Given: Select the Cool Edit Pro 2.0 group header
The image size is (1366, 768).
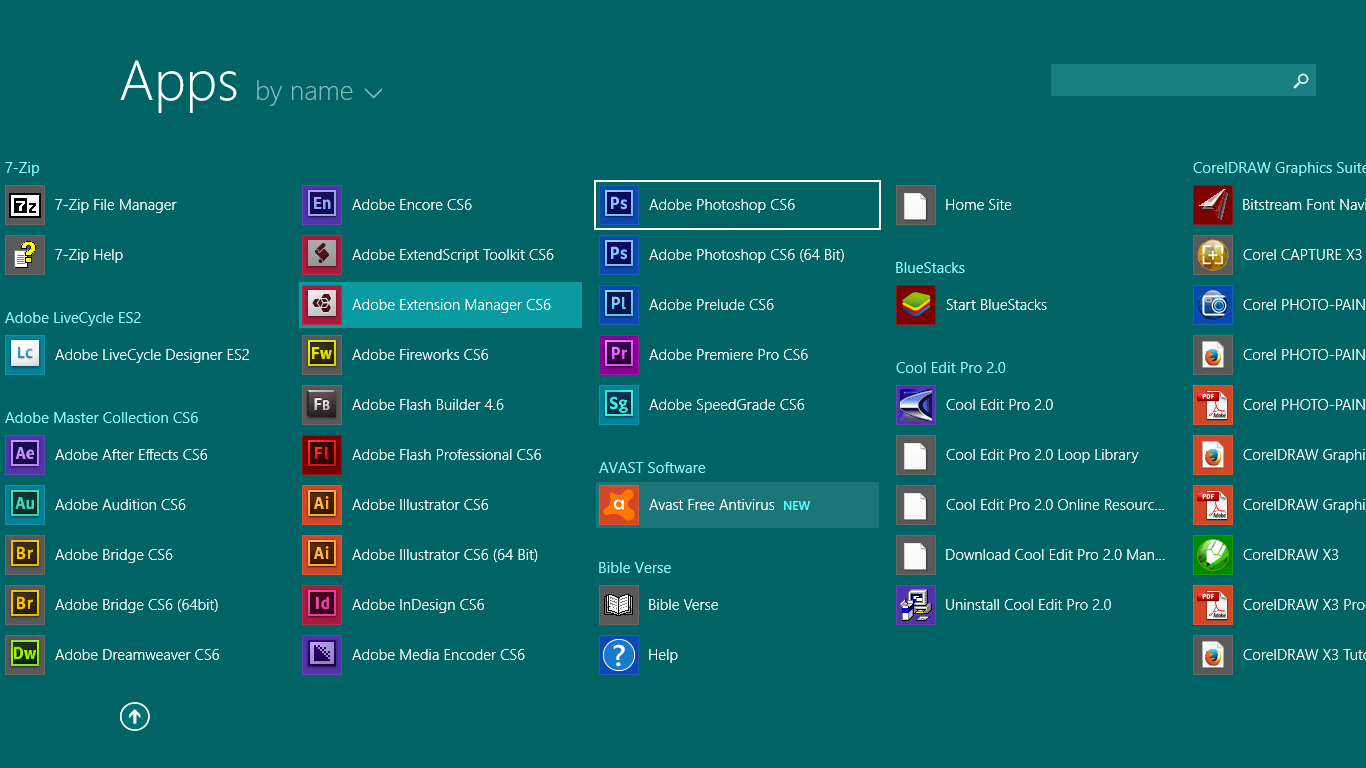Looking at the screenshot, I should coord(951,368).
